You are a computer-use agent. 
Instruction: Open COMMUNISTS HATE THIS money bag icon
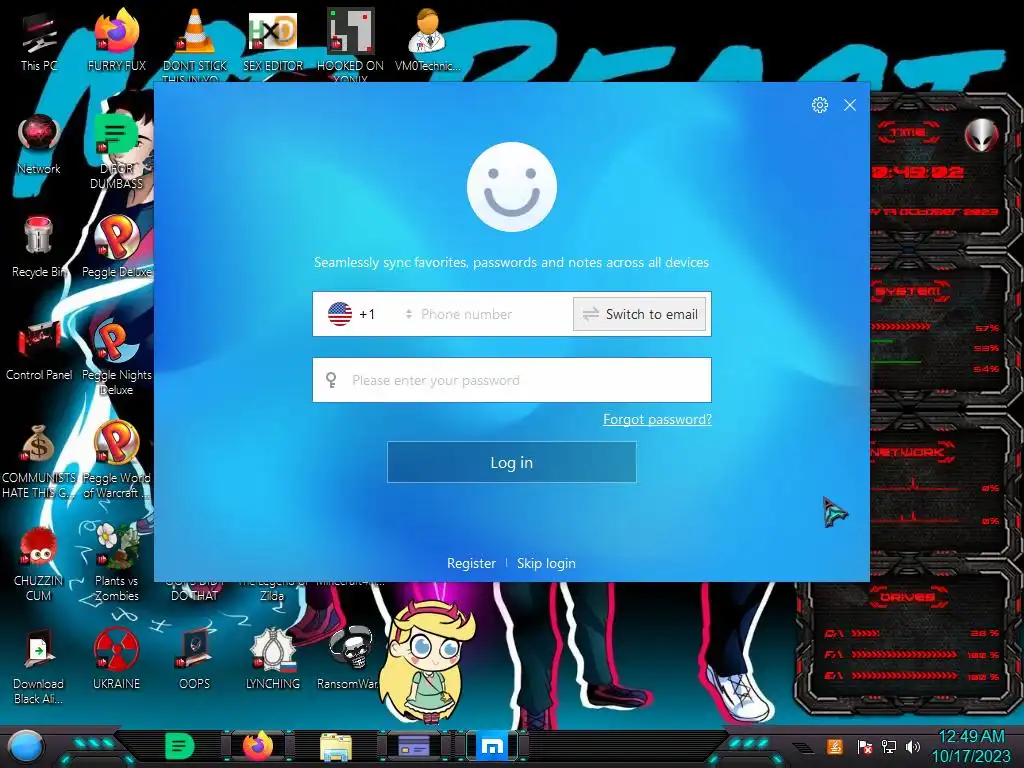point(39,461)
